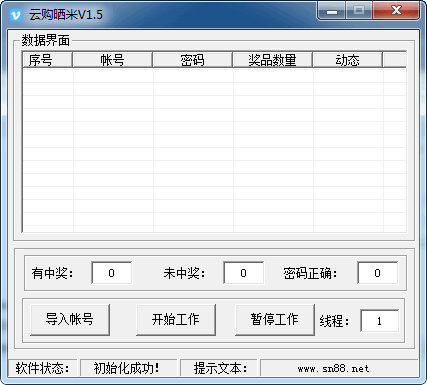Click the www.sn88.net status bar text
Viewport: 427px width, 385px height.
(333, 369)
